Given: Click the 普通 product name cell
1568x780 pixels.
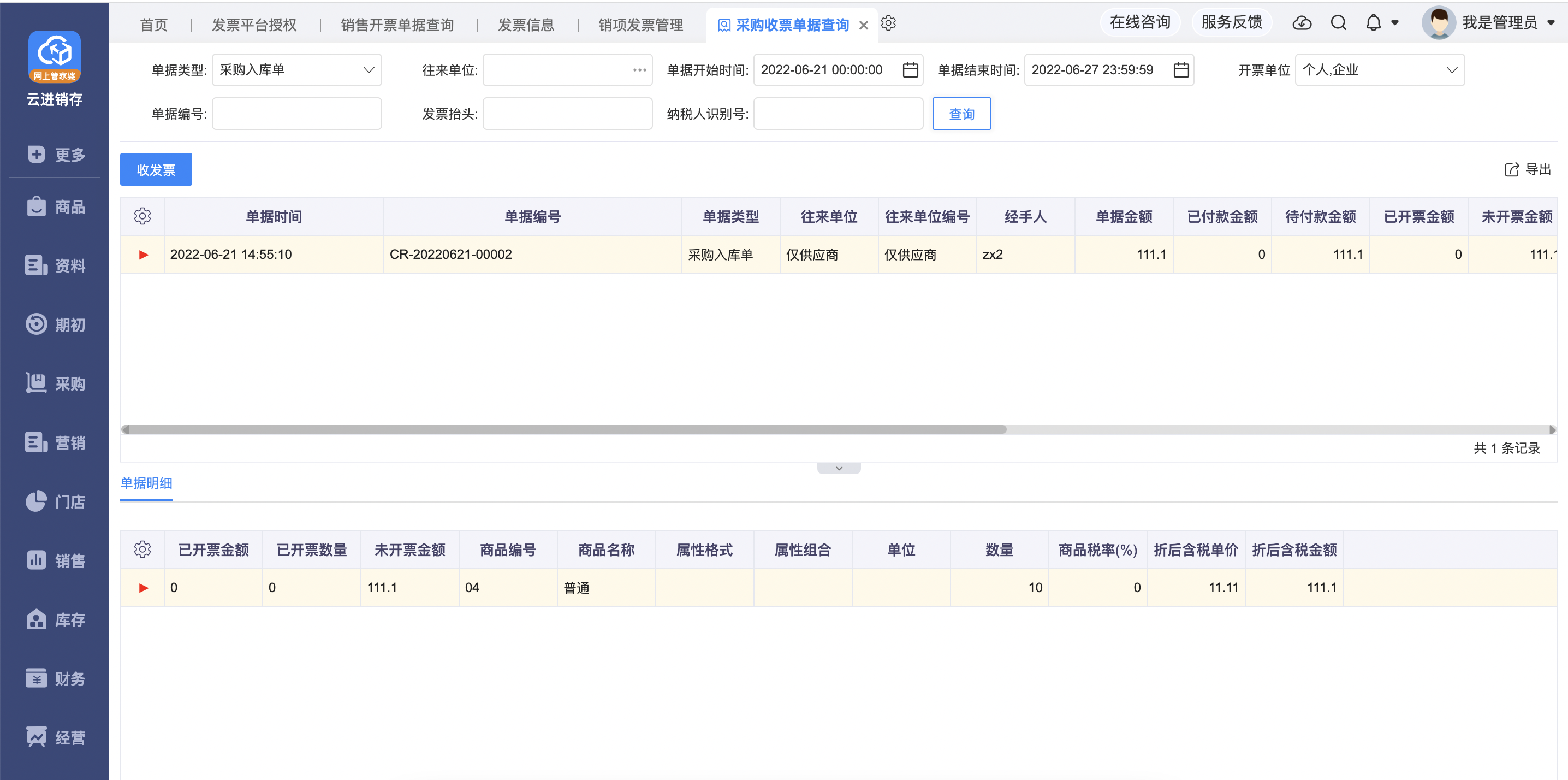Looking at the screenshot, I should 606,588.
